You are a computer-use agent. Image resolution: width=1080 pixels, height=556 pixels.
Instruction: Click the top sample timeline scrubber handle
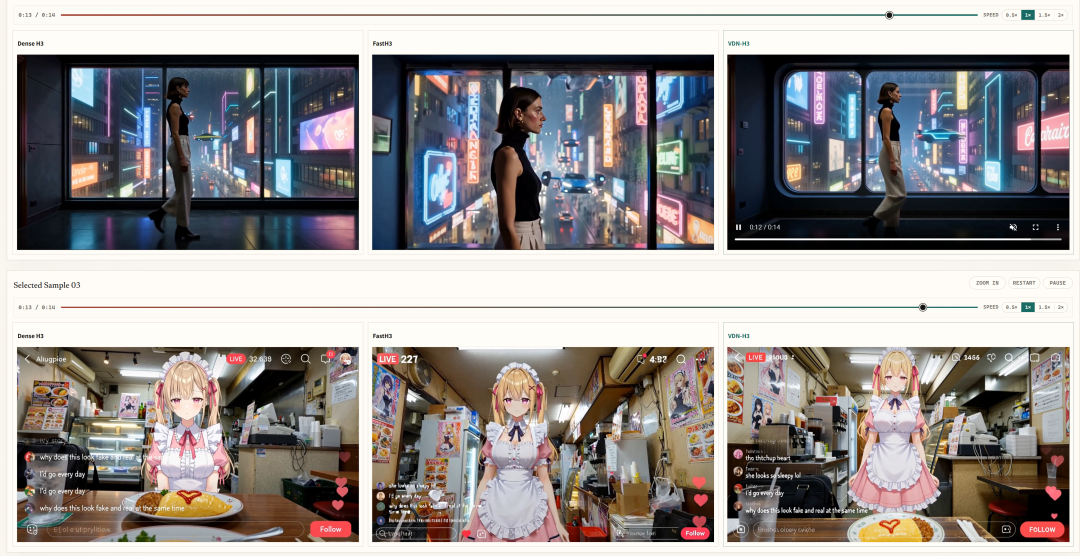[x=889, y=15]
